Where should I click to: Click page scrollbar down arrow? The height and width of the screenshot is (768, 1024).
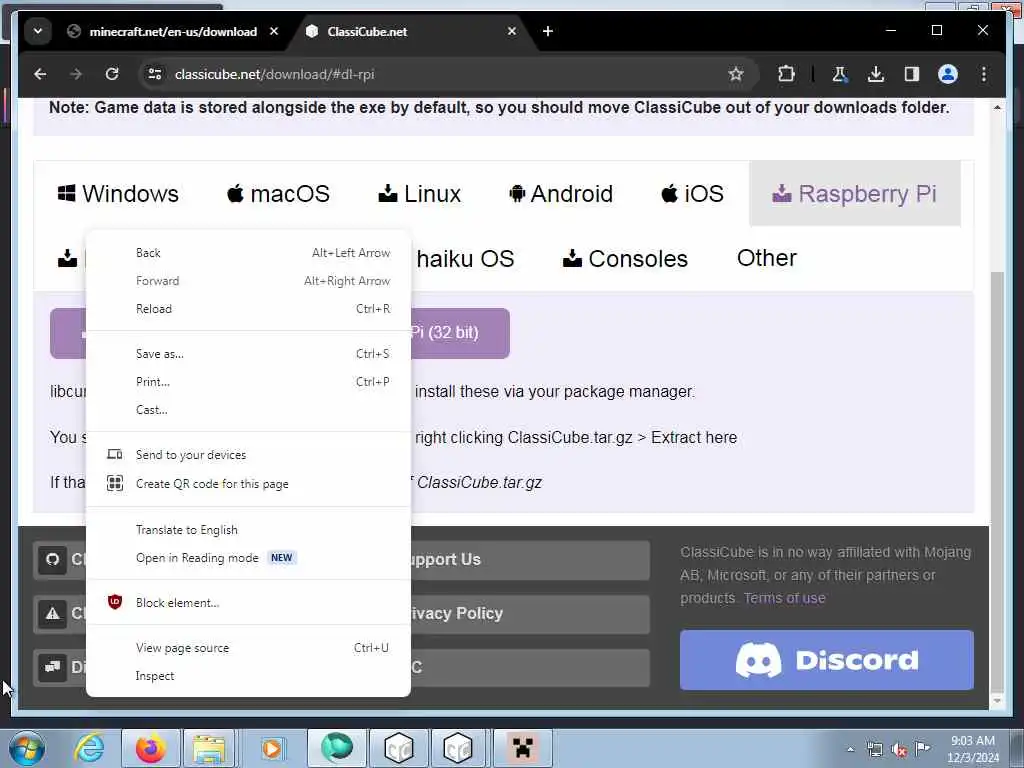tap(997, 701)
